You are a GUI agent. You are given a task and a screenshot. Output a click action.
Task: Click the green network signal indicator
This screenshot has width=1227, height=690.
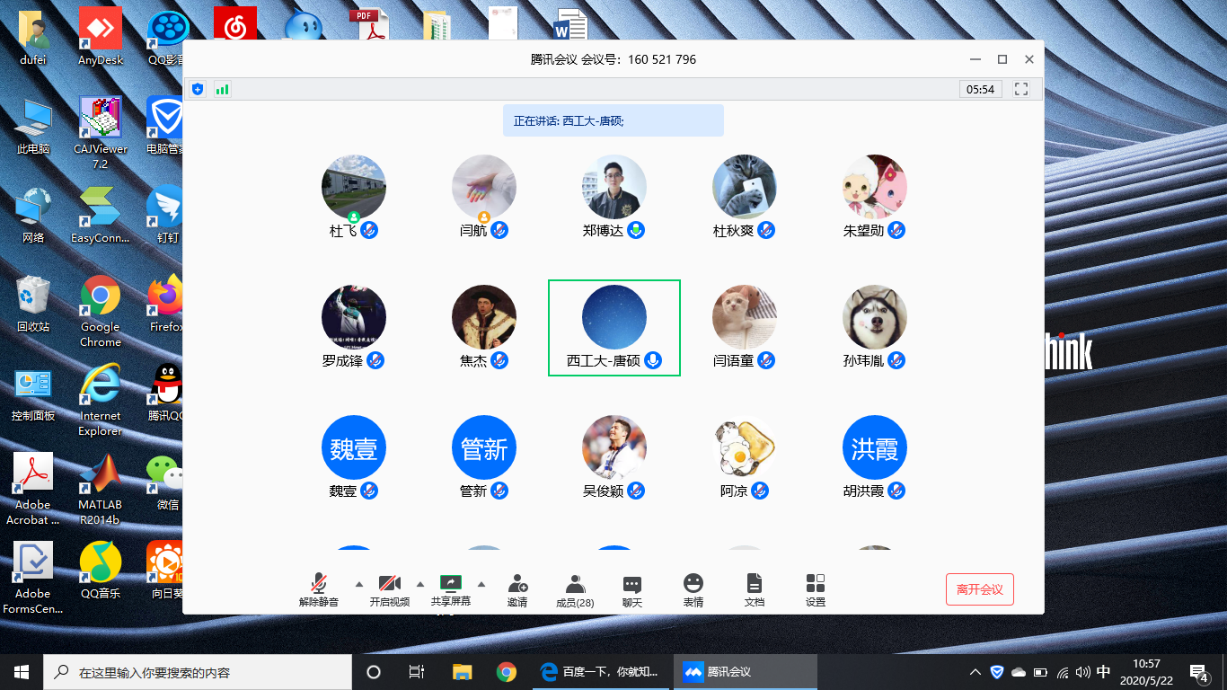click(x=222, y=89)
